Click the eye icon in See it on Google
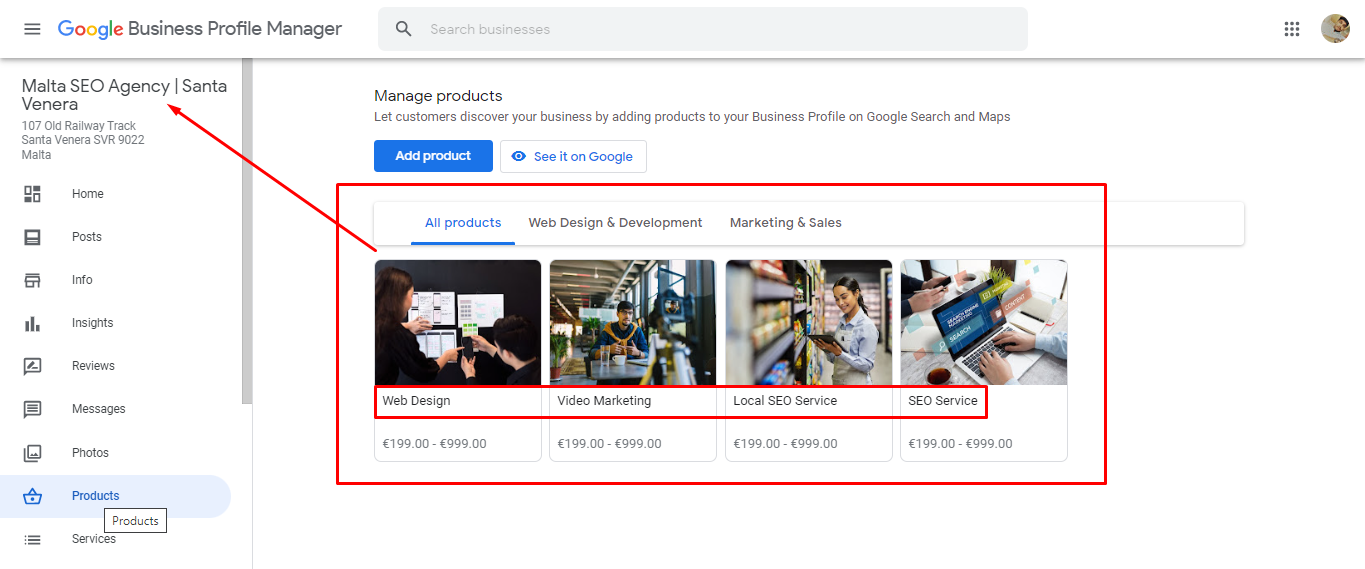This screenshot has height=569, width=1365. (x=518, y=156)
